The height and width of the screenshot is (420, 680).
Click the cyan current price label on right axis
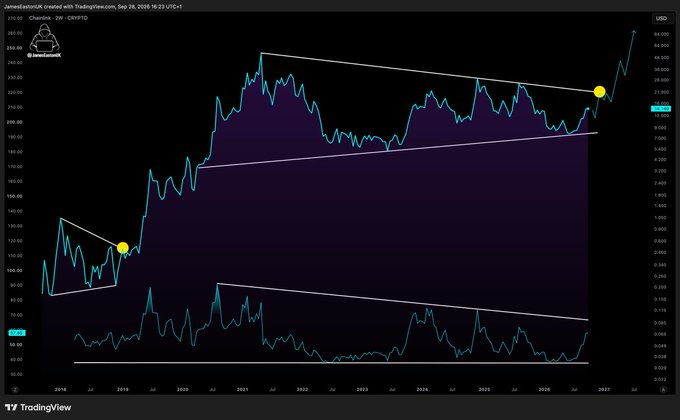(661, 108)
